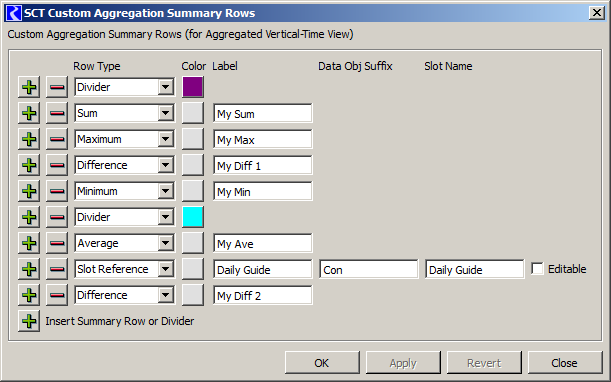The image size is (611, 382).
Task: Delete the My Min row with minus
Action: point(57,191)
